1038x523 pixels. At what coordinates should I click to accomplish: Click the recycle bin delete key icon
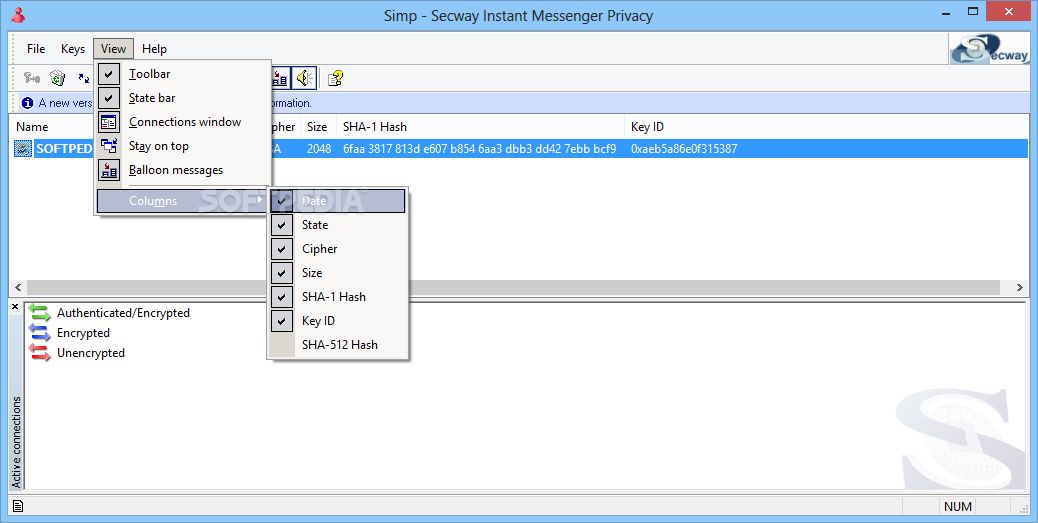coord(58,78)
